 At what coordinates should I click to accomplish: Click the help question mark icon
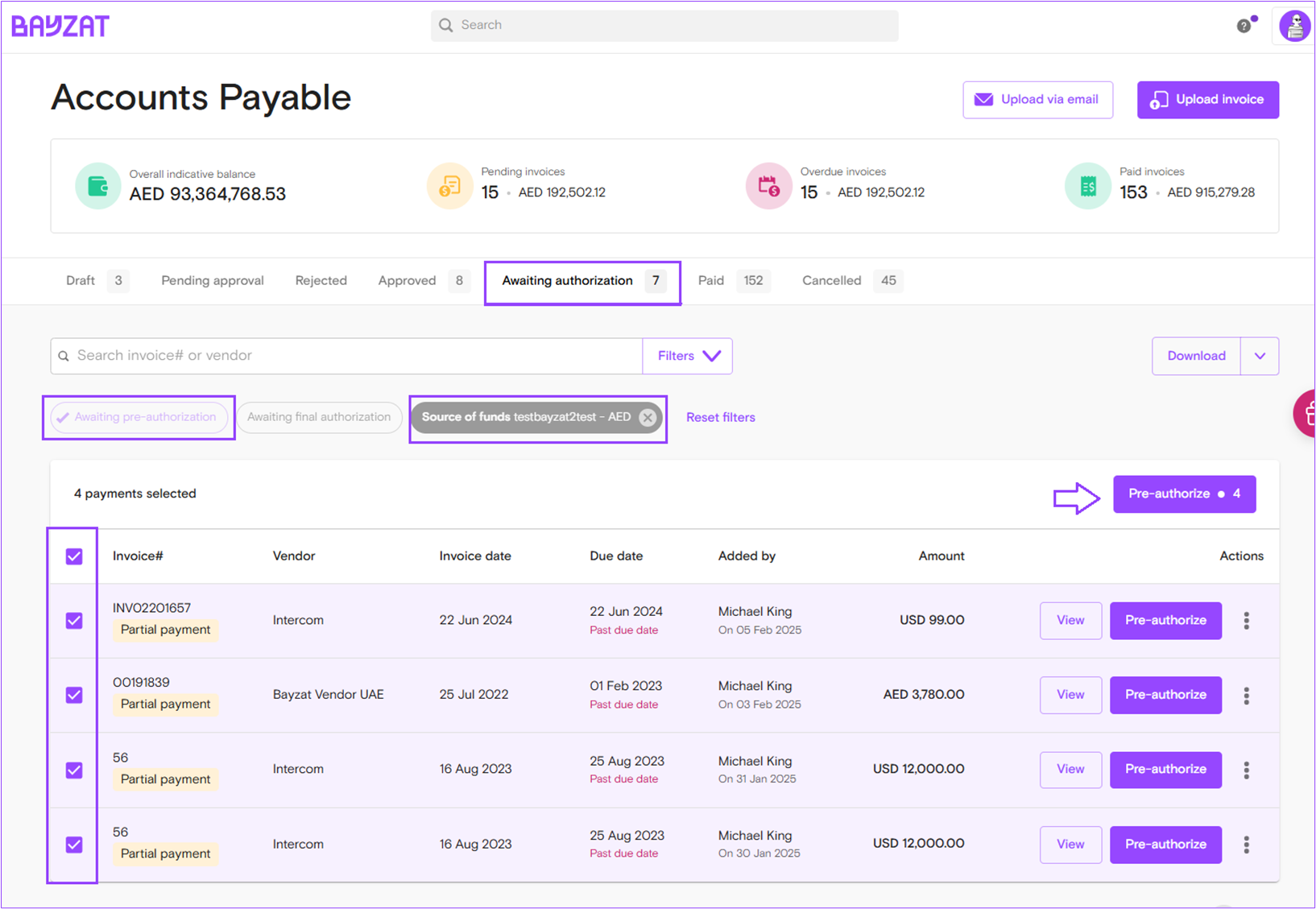click(1244, 26)
